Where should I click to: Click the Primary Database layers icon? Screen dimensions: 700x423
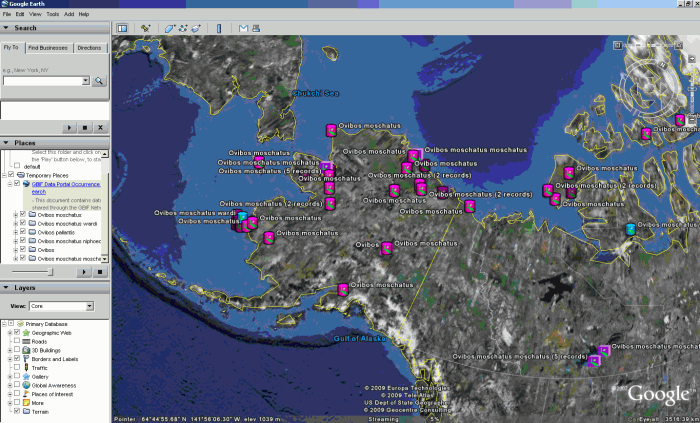click(x=20, y=324)
